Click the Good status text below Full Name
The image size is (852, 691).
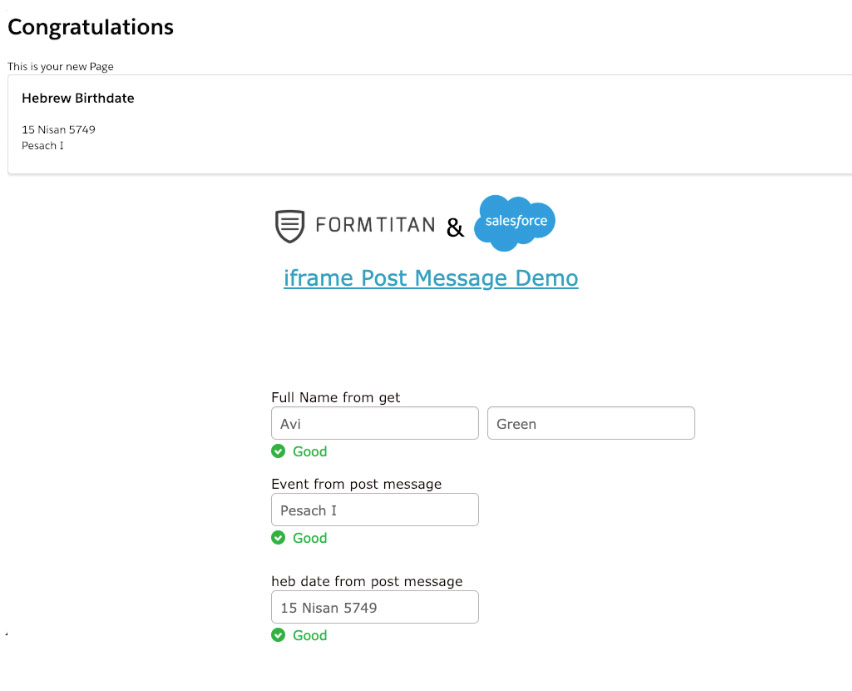pos(310,451)
